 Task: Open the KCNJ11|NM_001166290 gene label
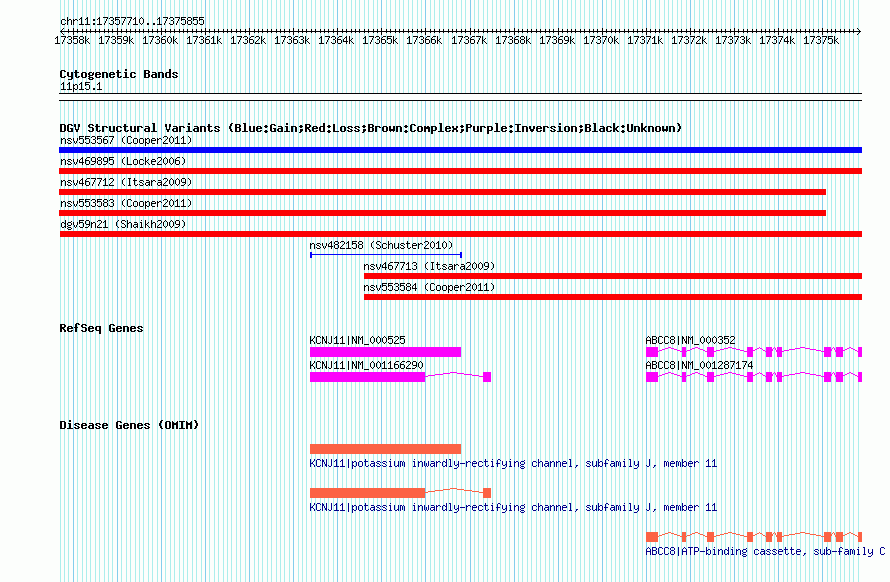[x=367, y=365]
